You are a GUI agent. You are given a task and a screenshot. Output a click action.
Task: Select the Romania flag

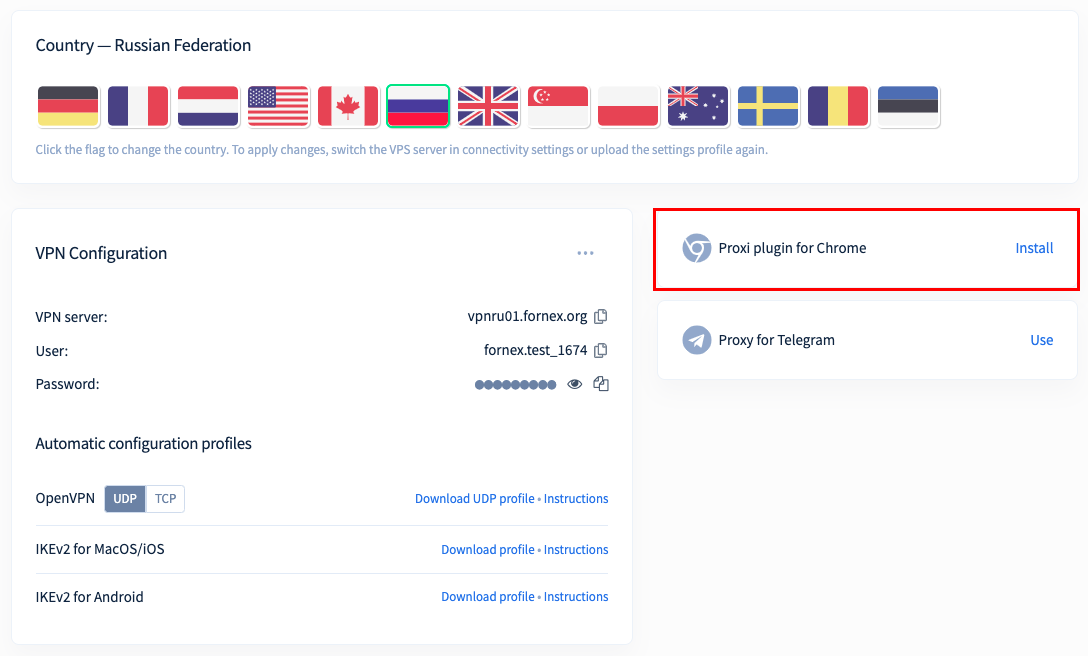(838, 106)
